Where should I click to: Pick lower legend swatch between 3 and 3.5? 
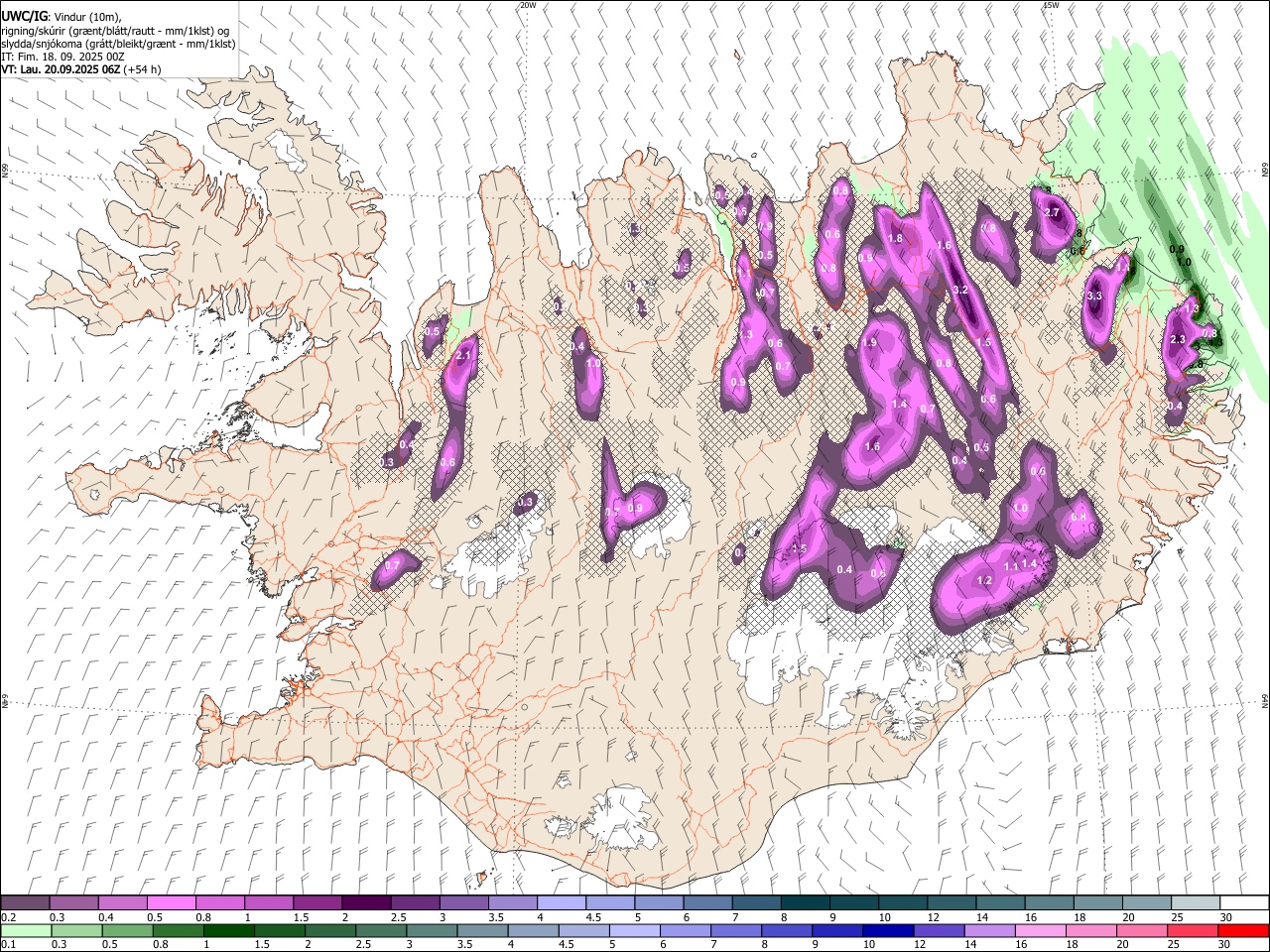[431, 931]
